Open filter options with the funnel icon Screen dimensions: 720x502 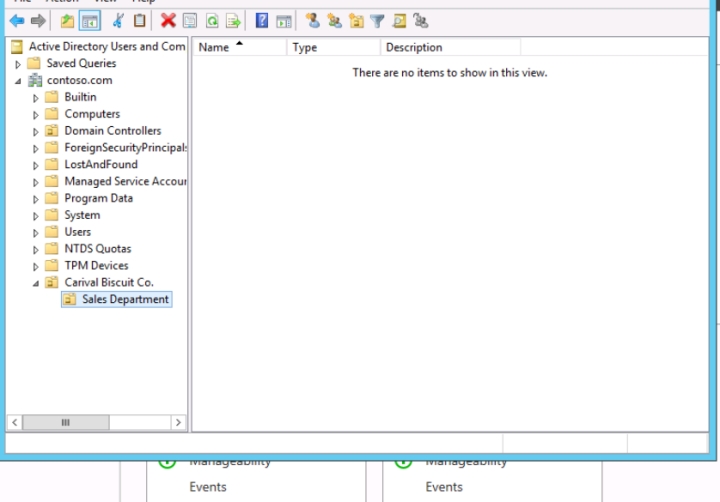[377, 21]
